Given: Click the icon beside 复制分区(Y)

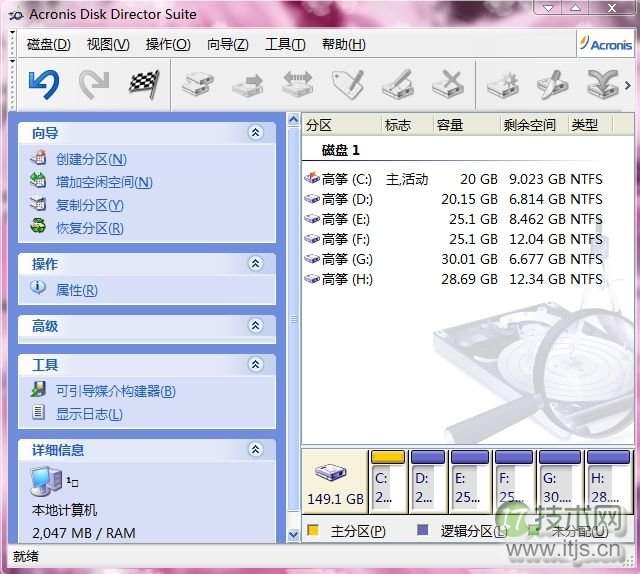Looking at the screenshot, I should tap(38, 203).
